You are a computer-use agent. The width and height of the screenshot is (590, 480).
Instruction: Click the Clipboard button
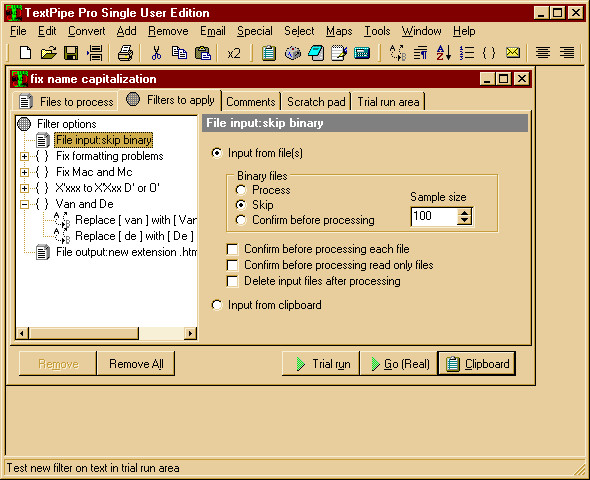click(x=477, y=364)
